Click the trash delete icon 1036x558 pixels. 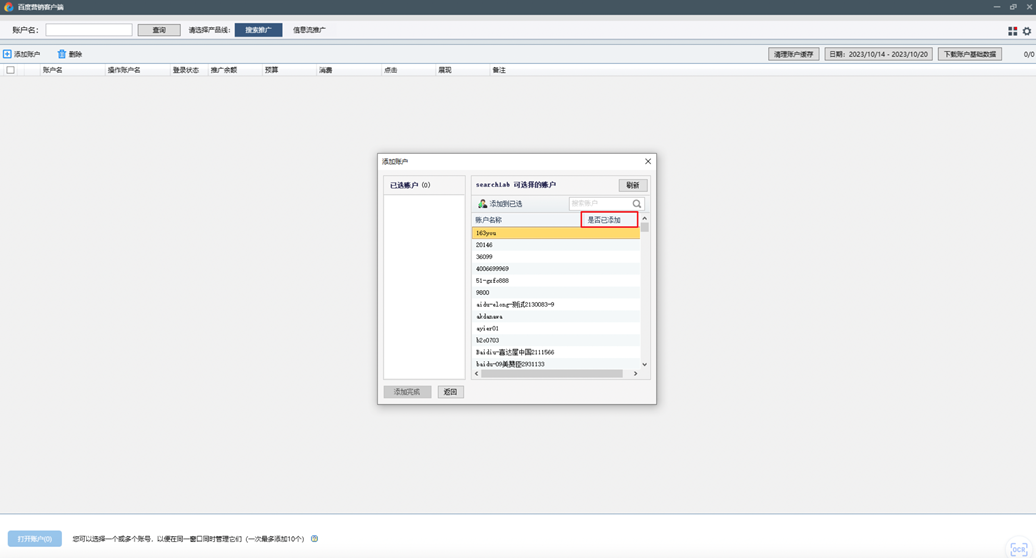pyautogui.click(x=61, y=54)
